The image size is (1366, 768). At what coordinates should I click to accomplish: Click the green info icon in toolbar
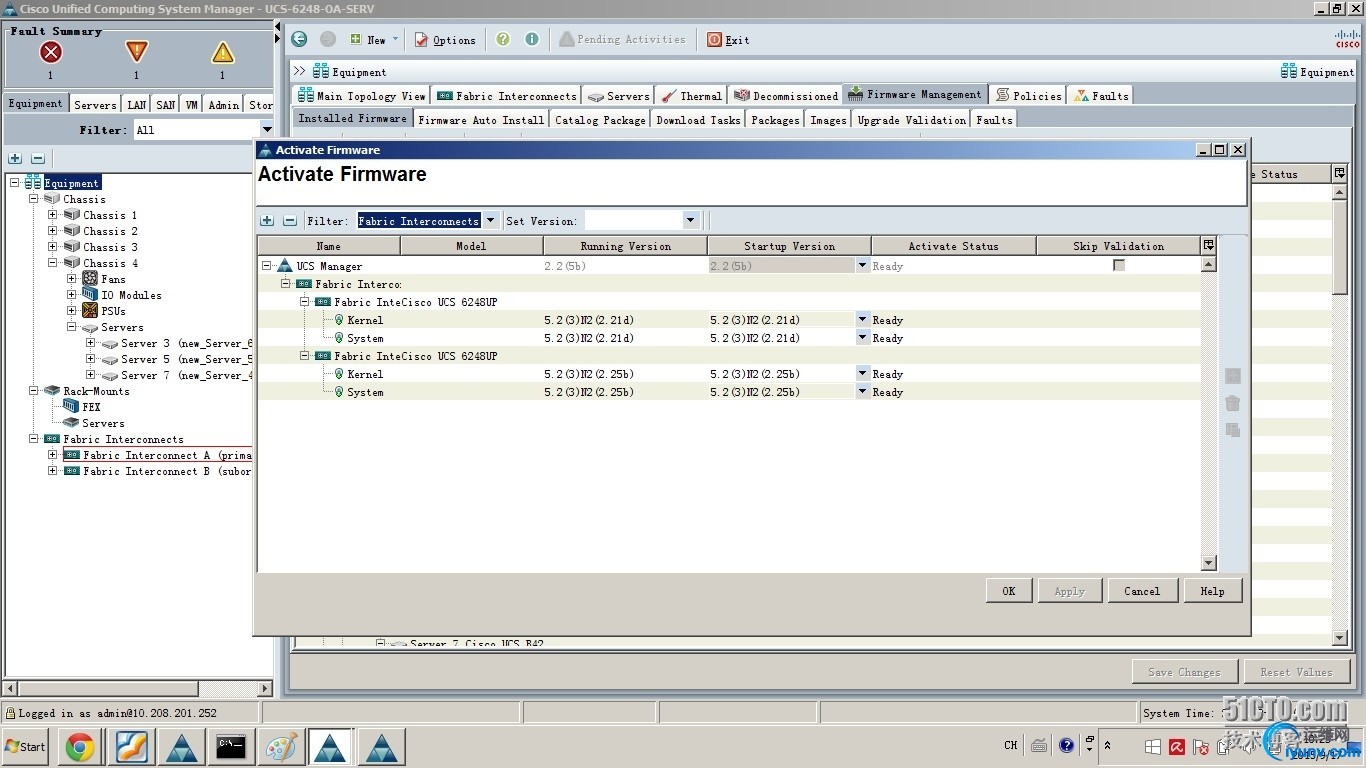tap(532, 39)
